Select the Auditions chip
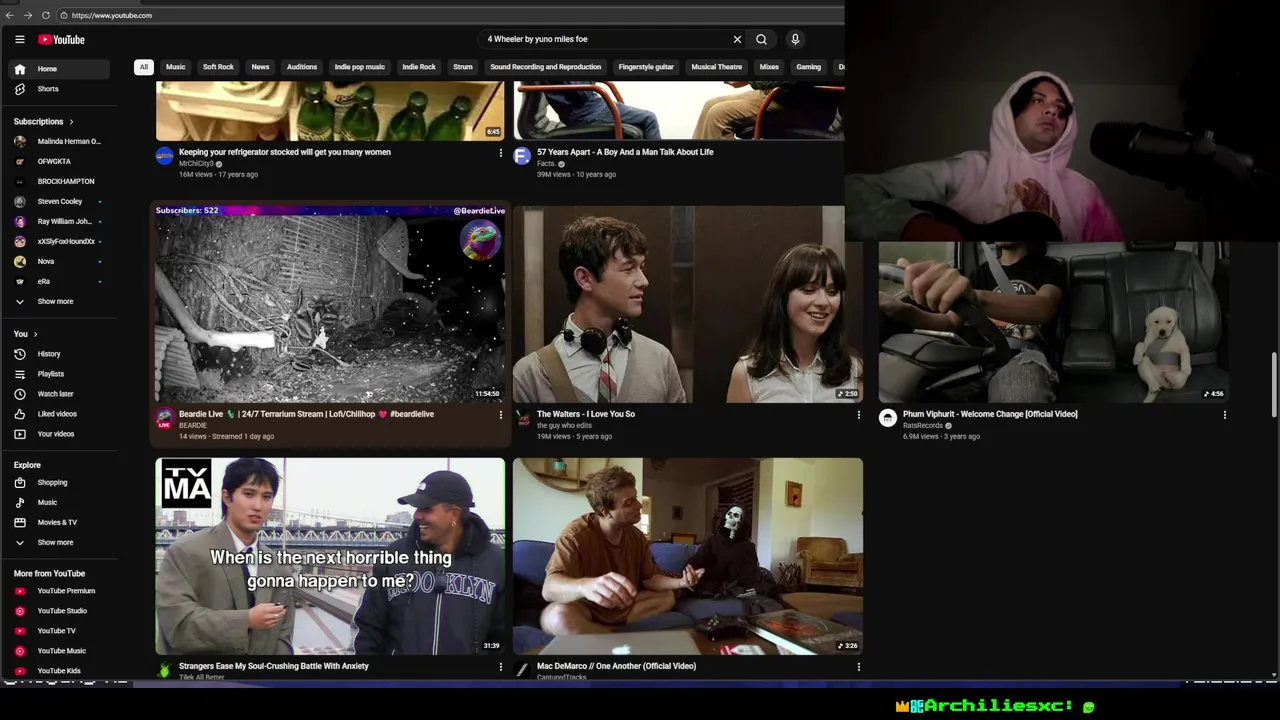The height and width of the screenshot is (720, 1280). coord(302,67)
